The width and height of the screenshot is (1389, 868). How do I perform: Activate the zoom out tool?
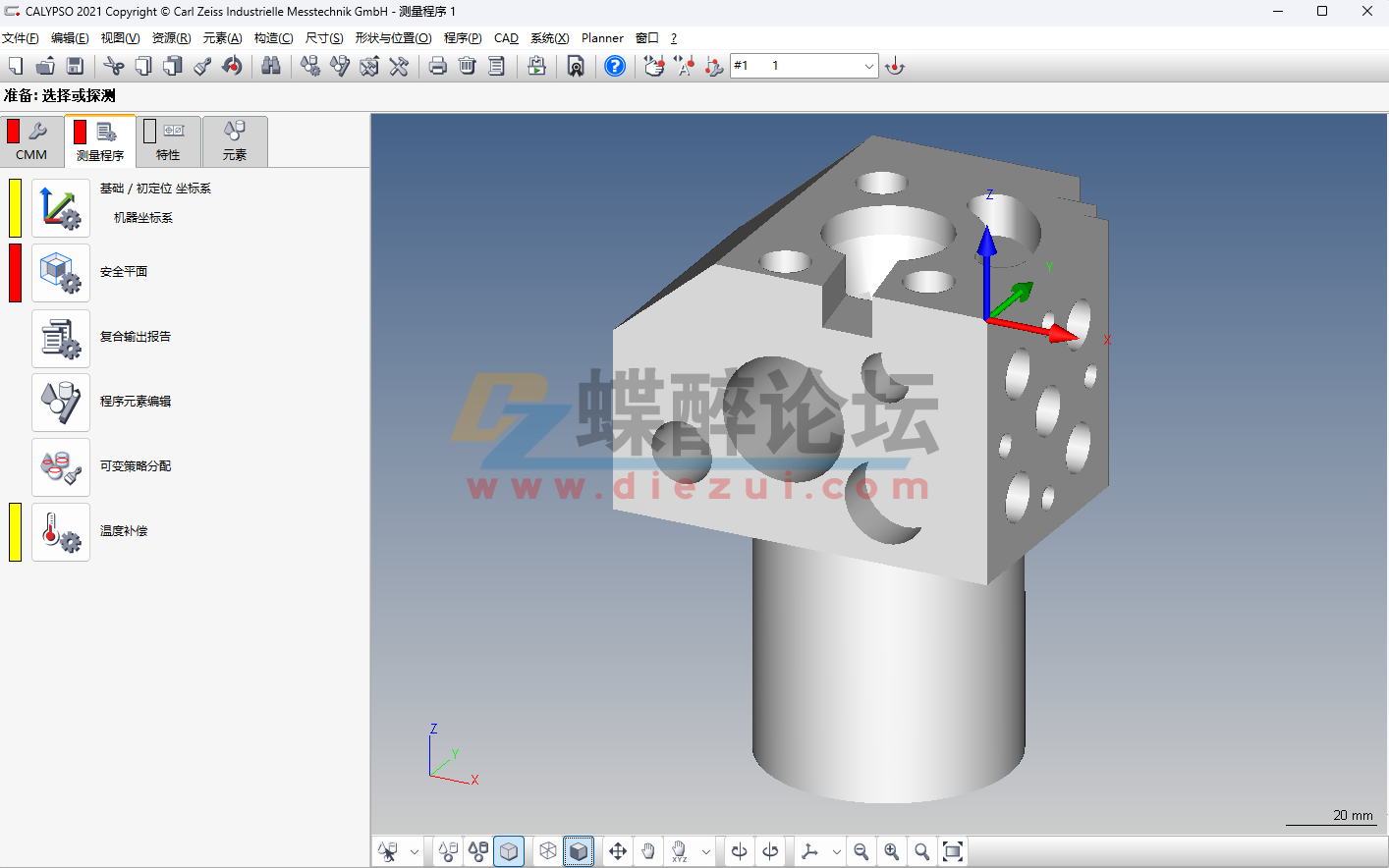(x=861, y=850)
